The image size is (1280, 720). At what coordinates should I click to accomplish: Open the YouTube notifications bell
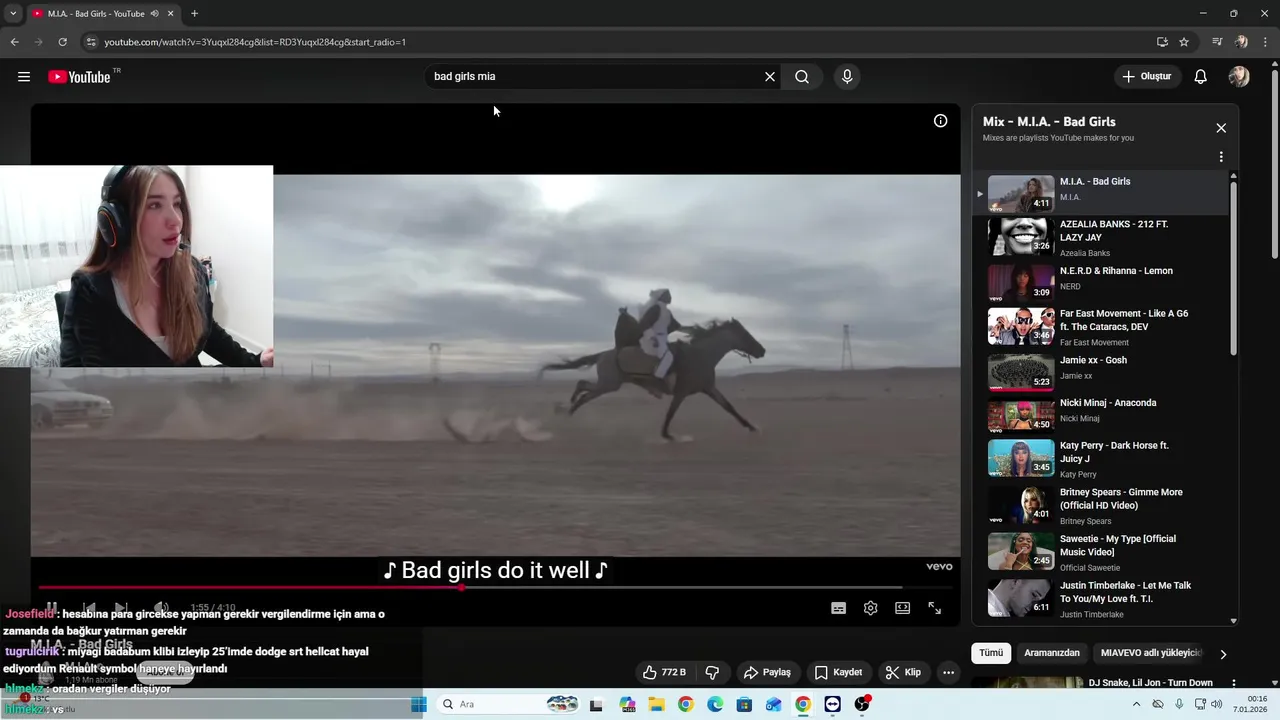(x=1201, y=77)
